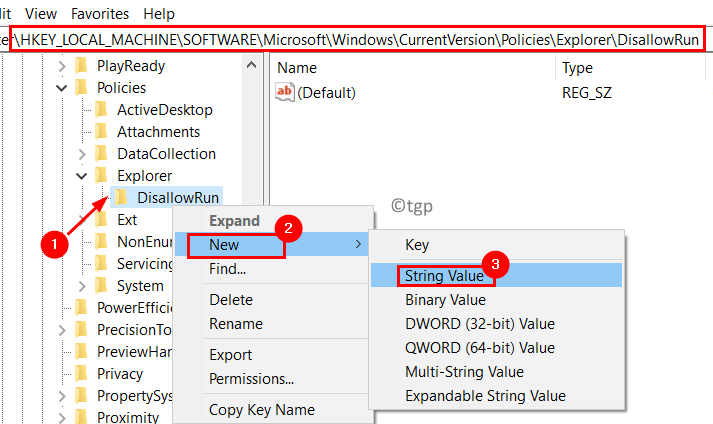Viewport: 713px width, 424px height.
Task: Create a new QWORD (64-bit) Value
Action: click(497, 348)
